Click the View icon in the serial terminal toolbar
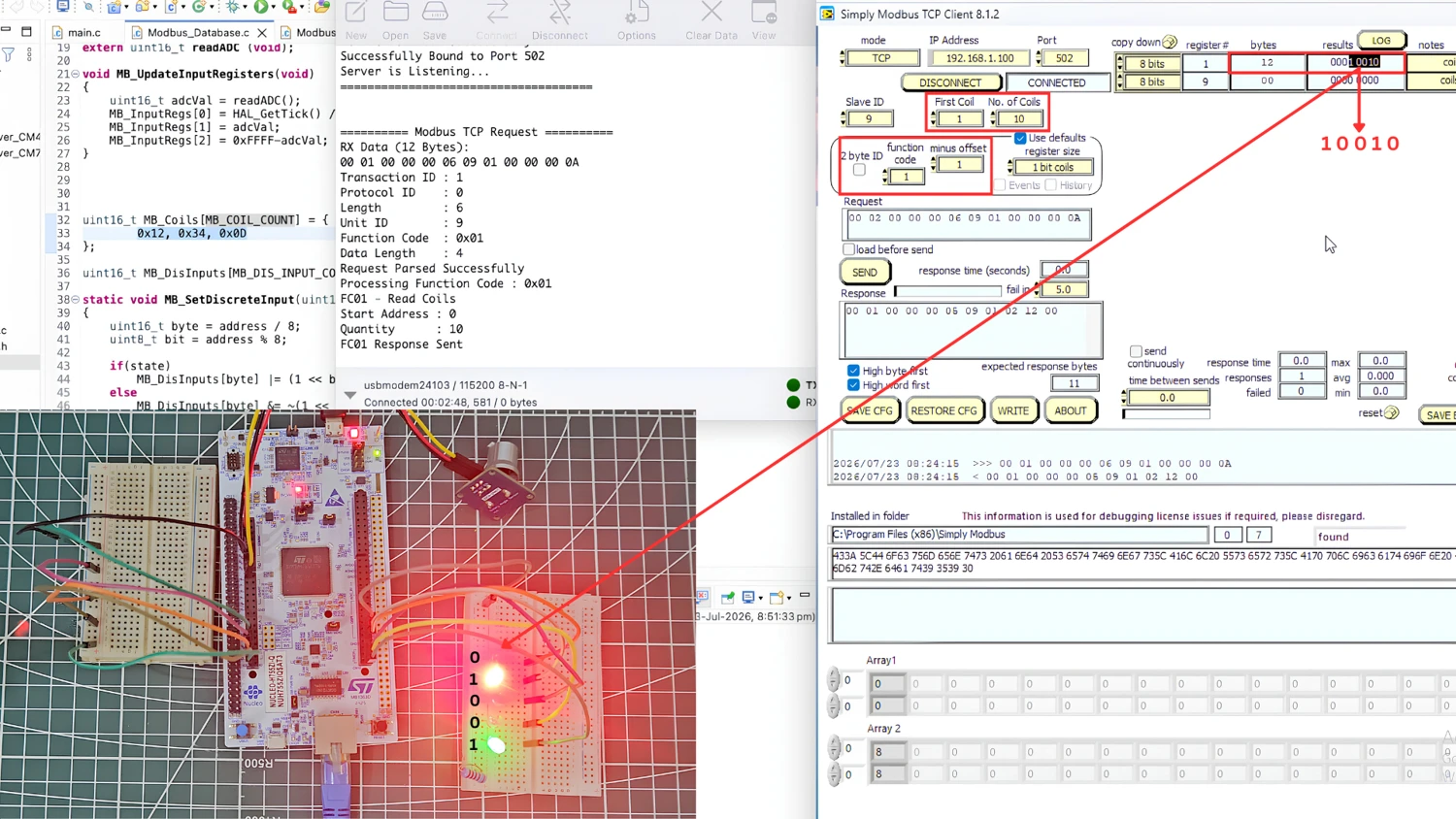 click(764, 13)
